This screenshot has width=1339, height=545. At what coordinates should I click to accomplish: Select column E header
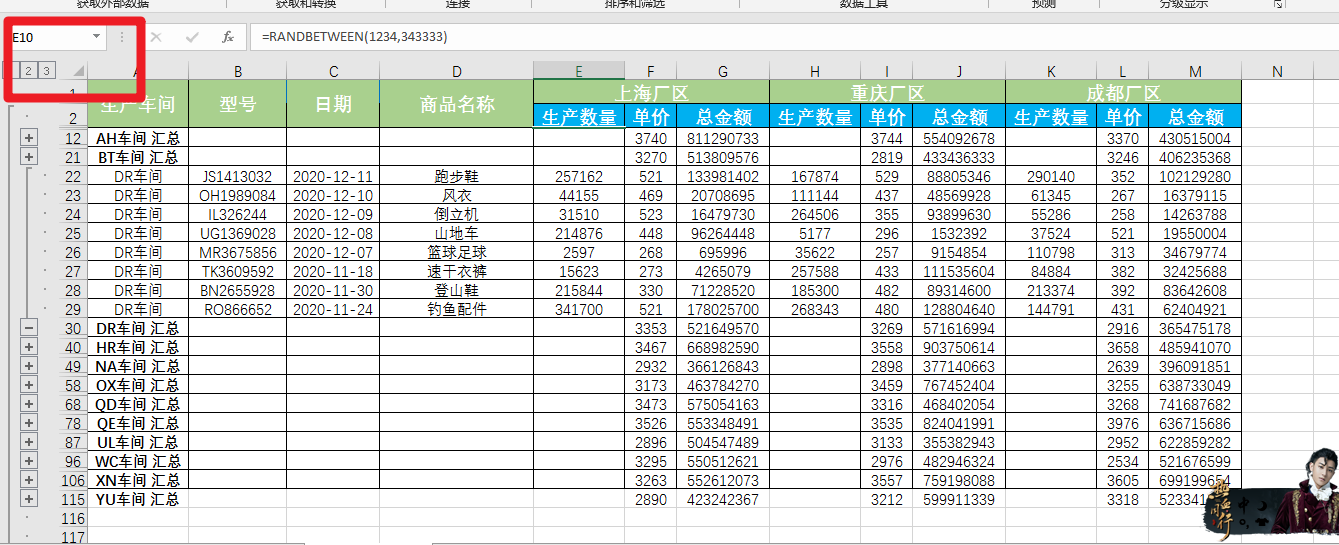(x=579, y=71)
